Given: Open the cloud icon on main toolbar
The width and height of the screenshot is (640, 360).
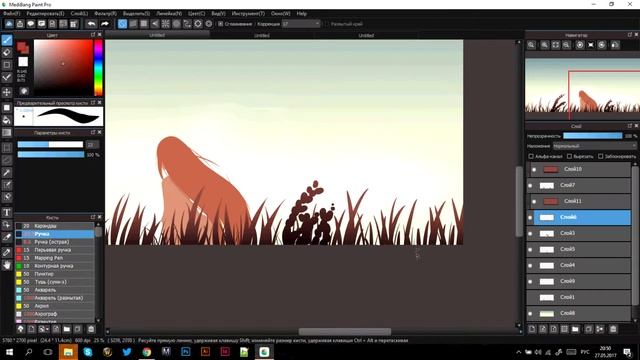Looking at the screenshot, I should click(x=9, y=24).
